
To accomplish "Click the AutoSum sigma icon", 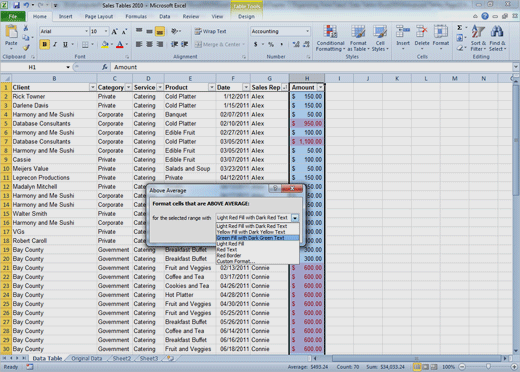I will coord(460,28).
